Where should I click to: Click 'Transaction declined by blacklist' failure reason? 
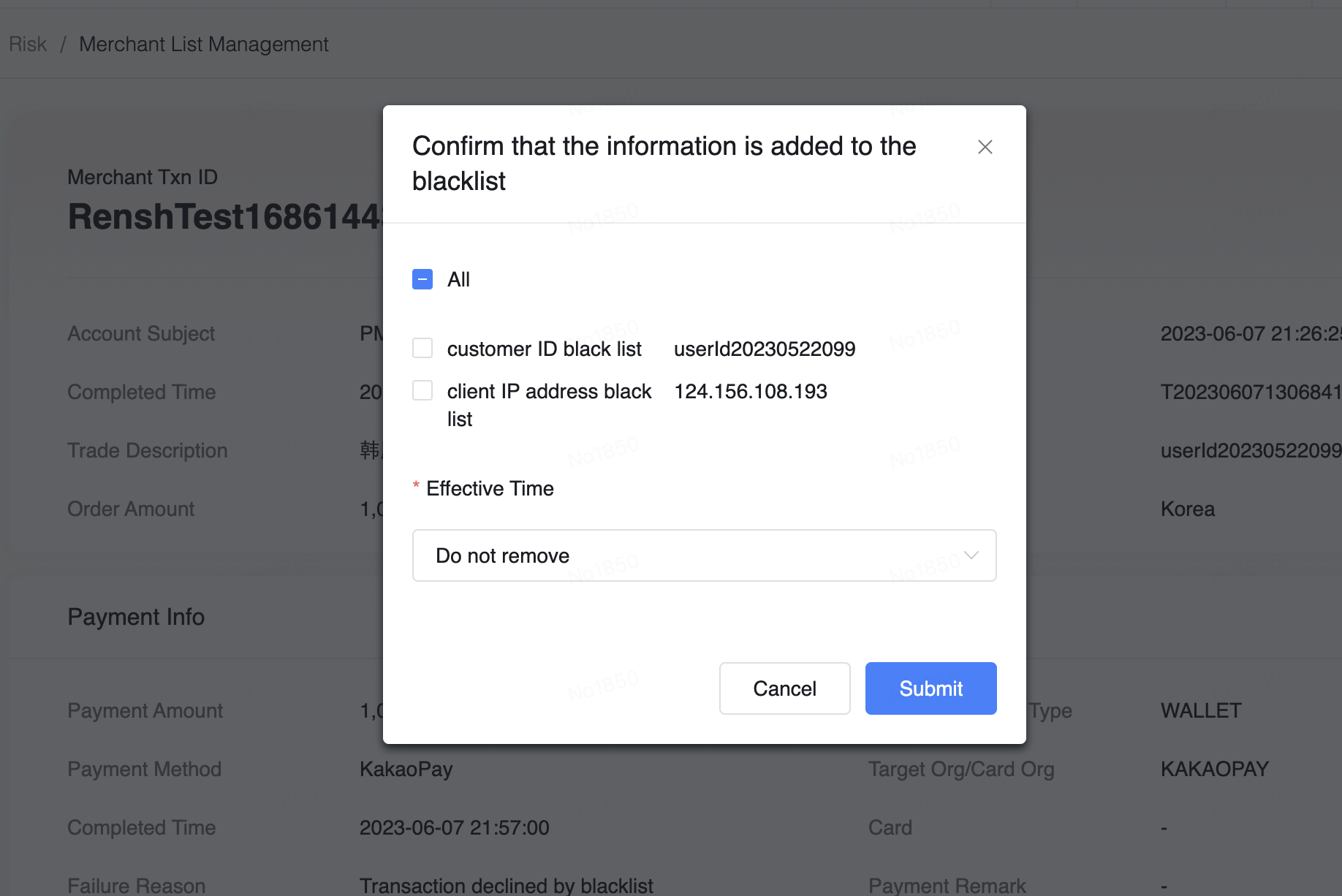click(x=506, y=886)
